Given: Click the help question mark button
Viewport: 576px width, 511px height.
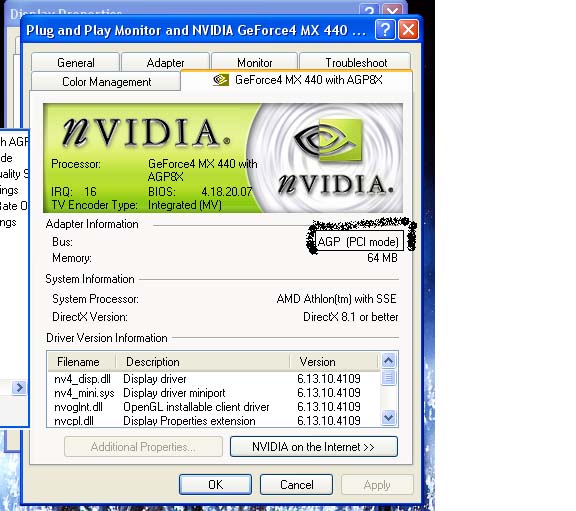Looking at the screenshot, I should tap(385, 29).
